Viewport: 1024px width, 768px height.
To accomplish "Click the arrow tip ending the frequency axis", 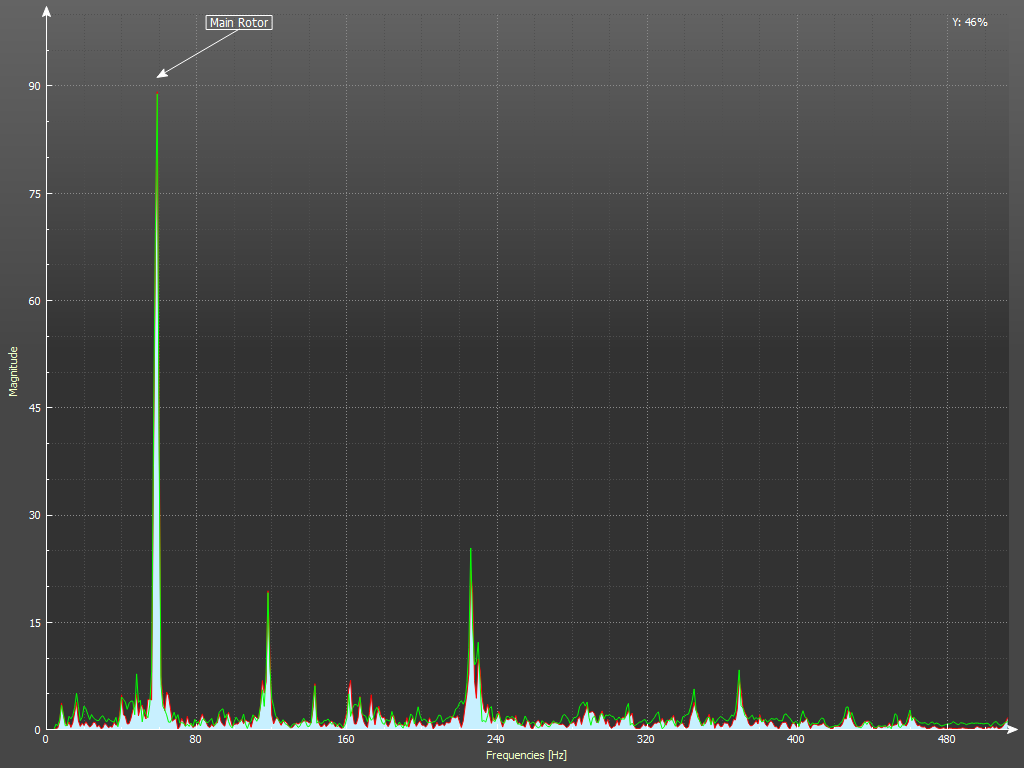I will 1015,729.
